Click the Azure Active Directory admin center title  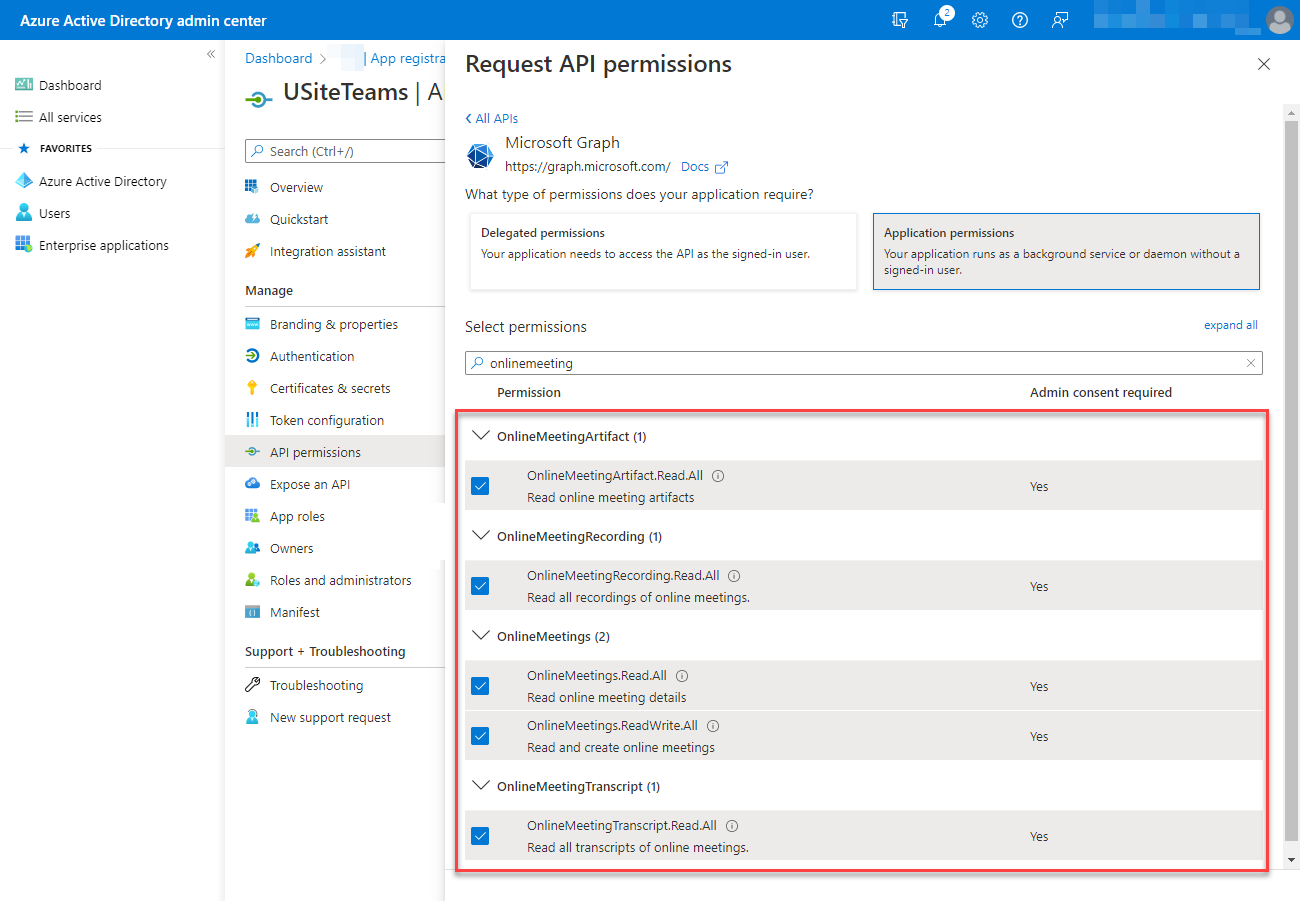tap(143, 20)
